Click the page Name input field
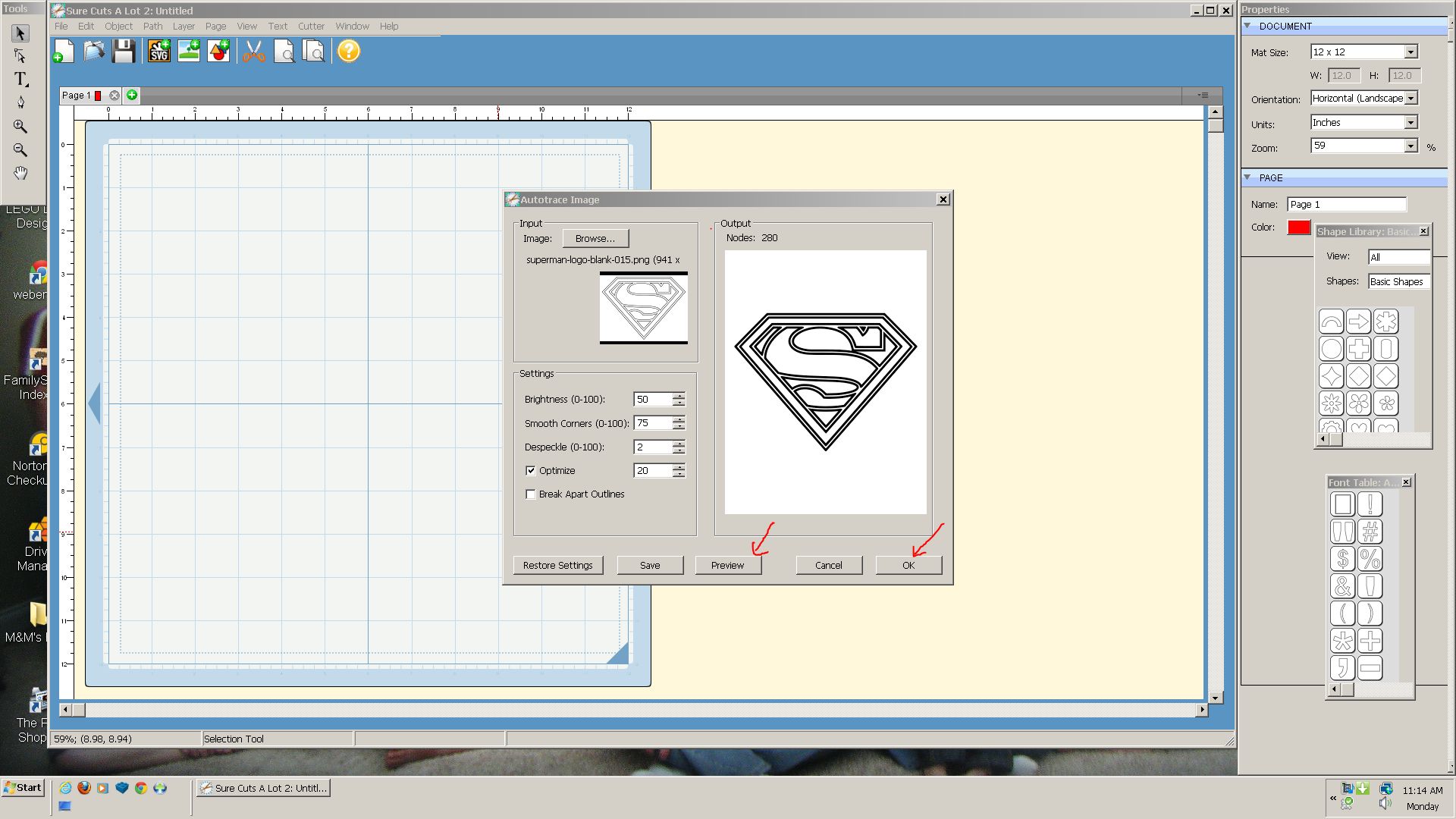This screenshot has height=819, width=1456. click(x=1347, y=205)
